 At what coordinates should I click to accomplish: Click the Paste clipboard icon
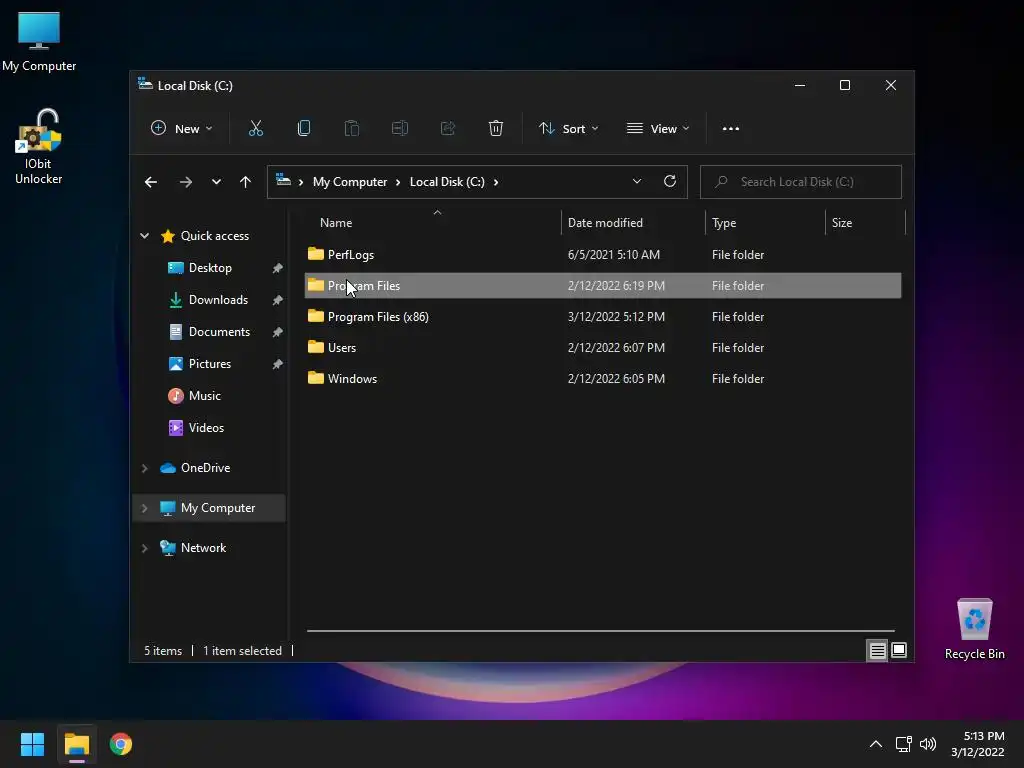pos(351,129)
